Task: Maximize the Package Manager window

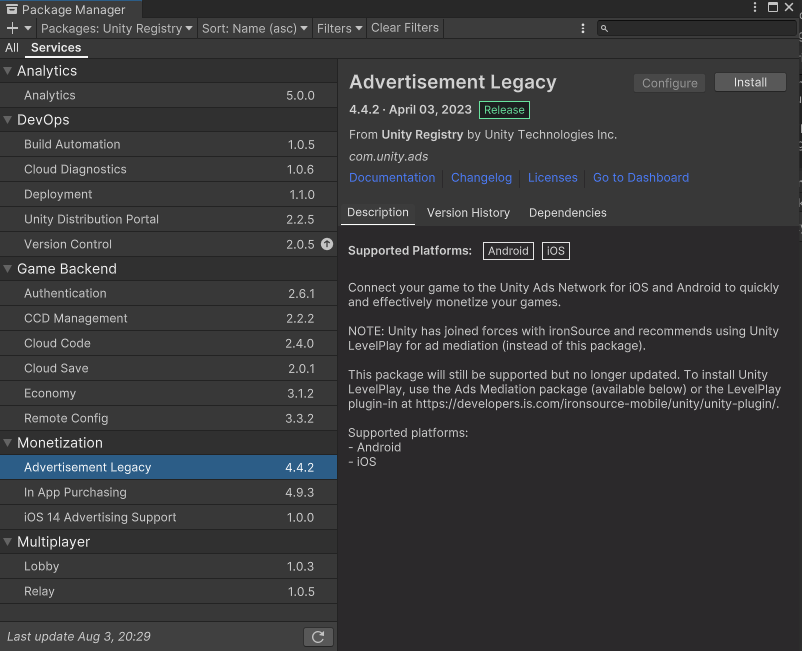Action: tap(773, 7)
